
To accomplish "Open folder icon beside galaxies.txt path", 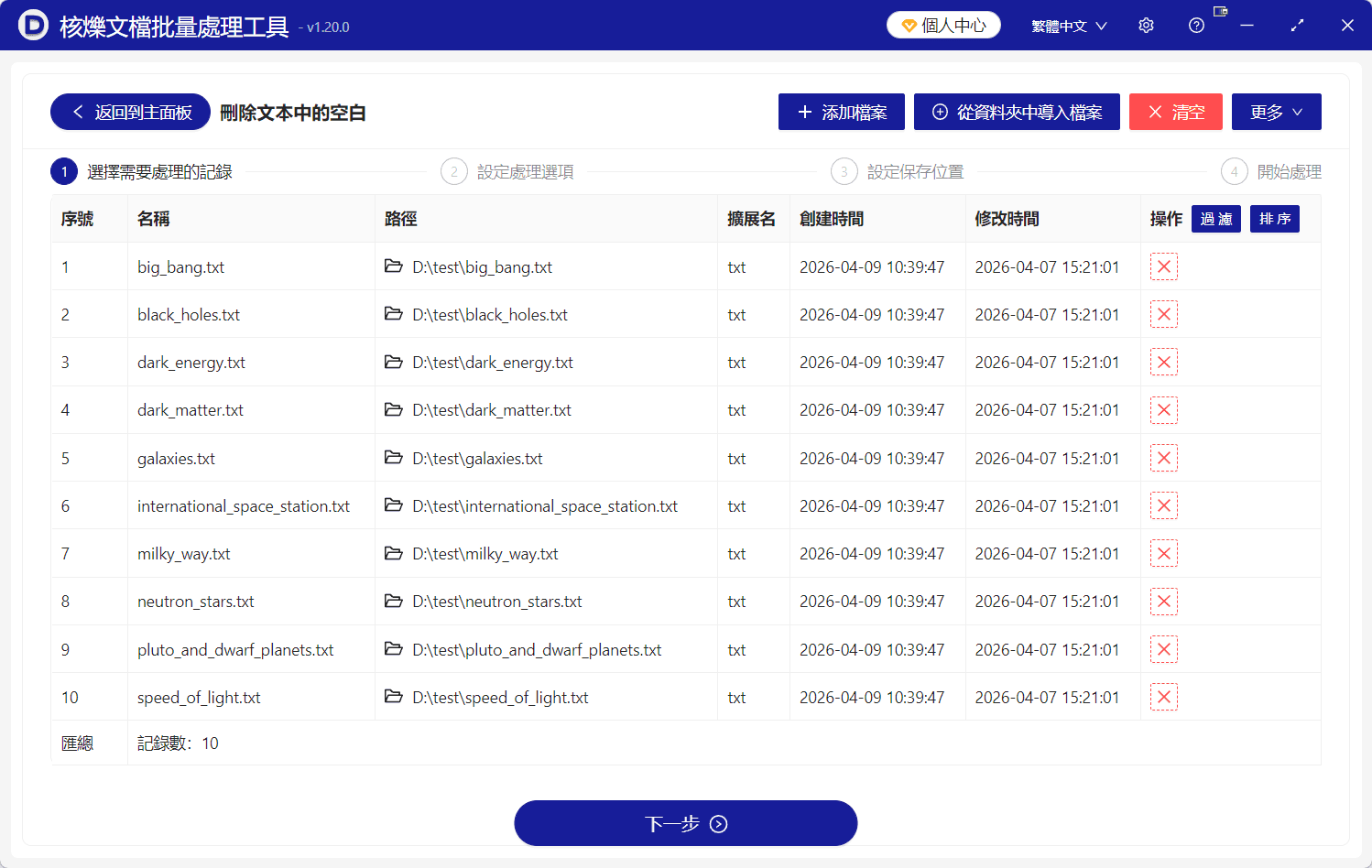I will point(393,458).
